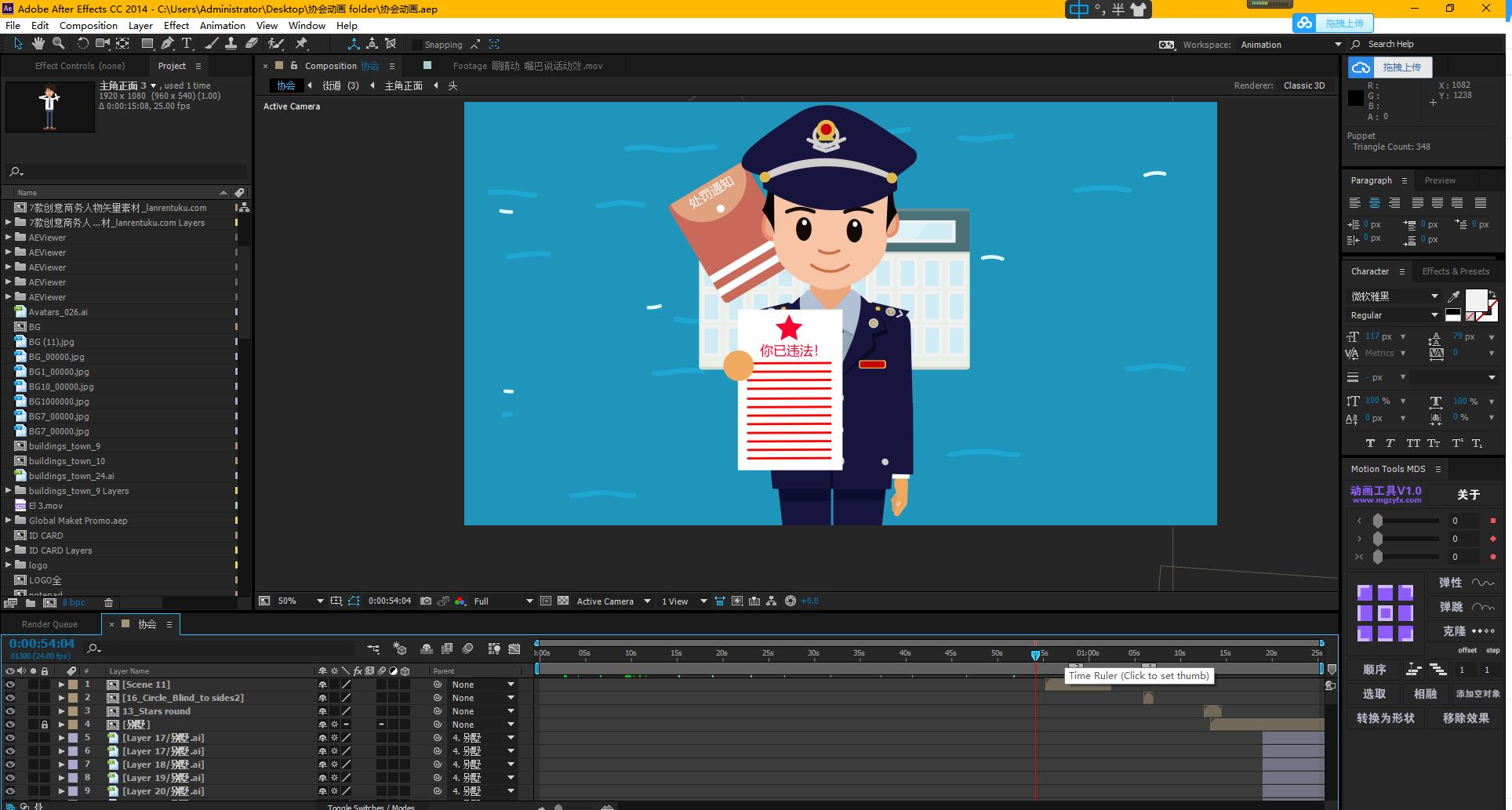The height and width of the screenshot is (810, 1512).
Task: Click the center text alignment icon
Action: [x=1375, y=202]
